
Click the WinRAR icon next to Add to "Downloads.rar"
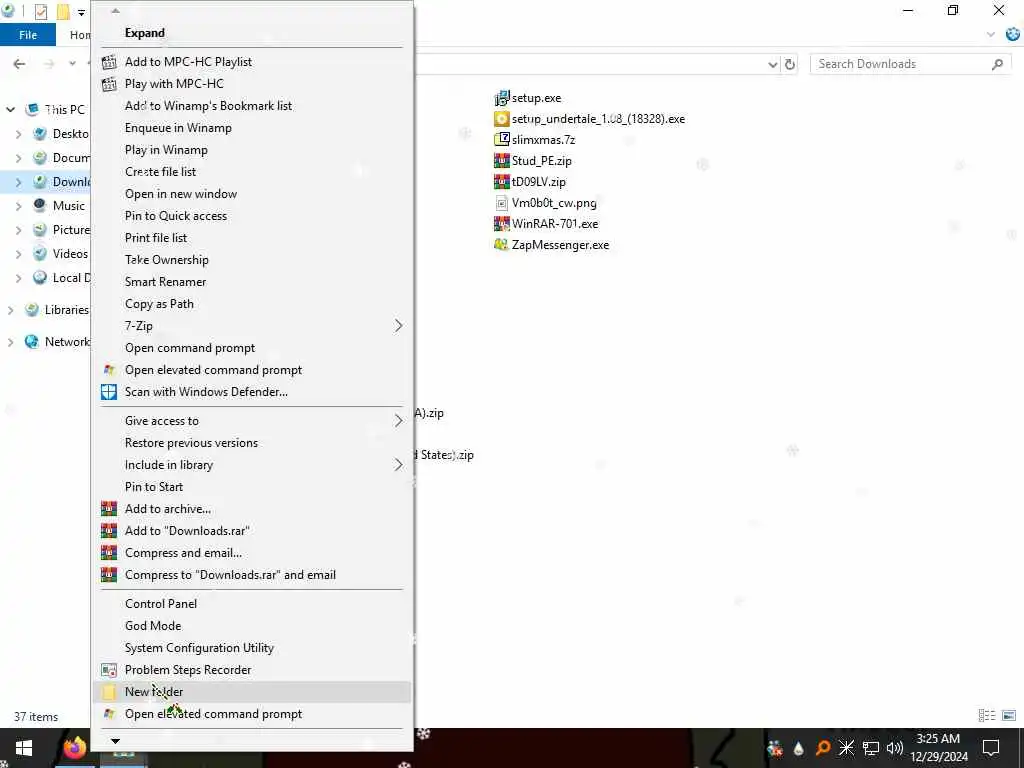pyautogui.click(x=109, y=531)
